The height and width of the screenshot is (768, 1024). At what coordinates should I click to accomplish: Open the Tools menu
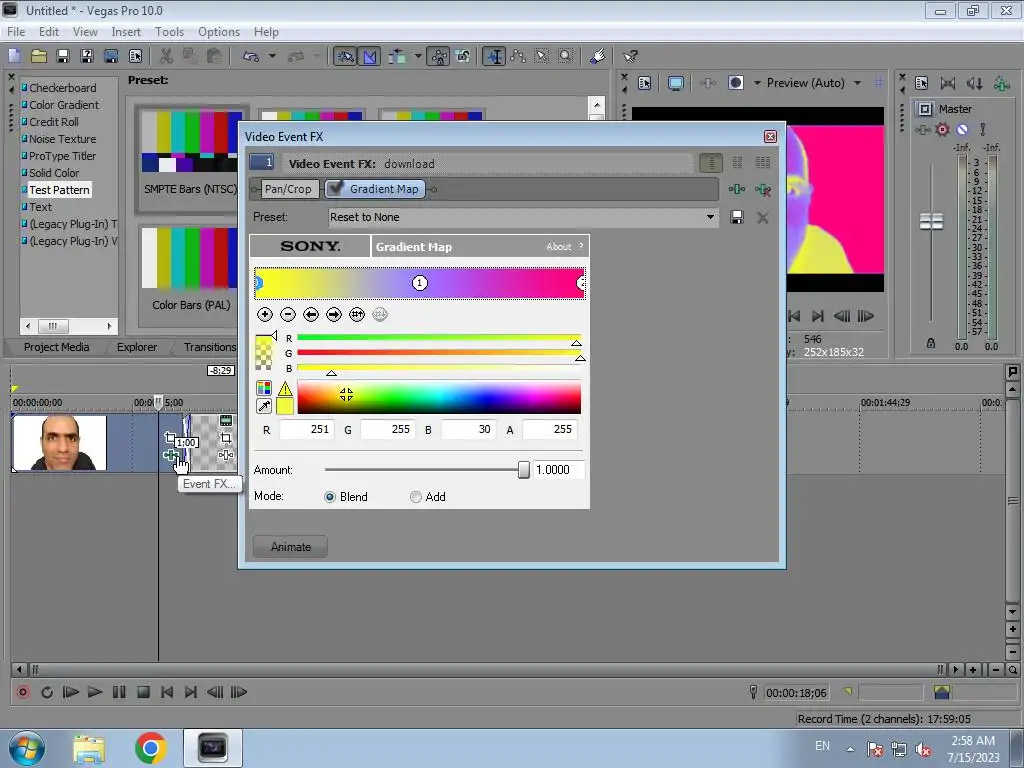pyautogui.click(x=169, y=31)
